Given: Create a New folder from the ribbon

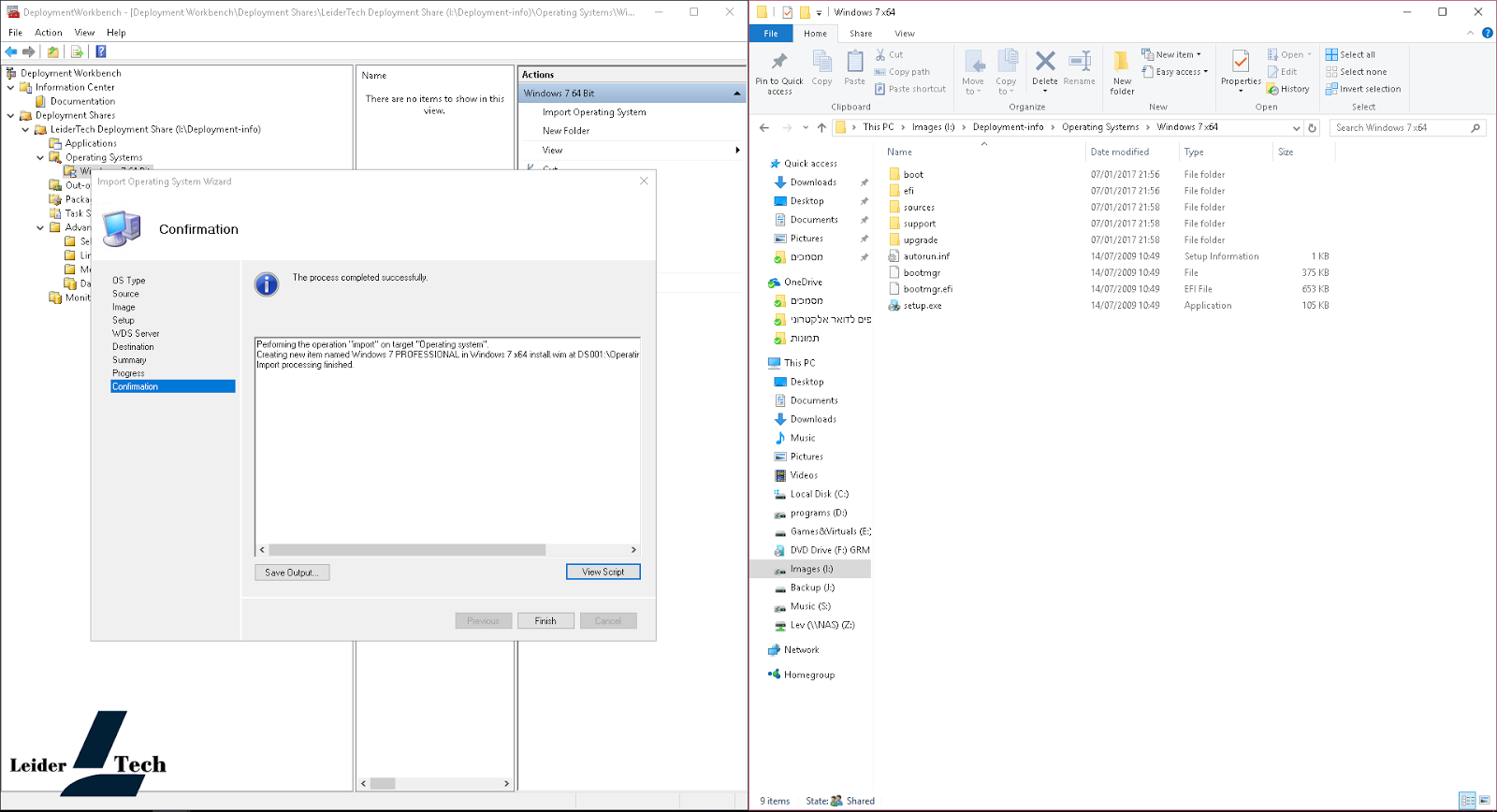Looking at the screenshot, I should pyautogui.click(x=1122, y=73).
